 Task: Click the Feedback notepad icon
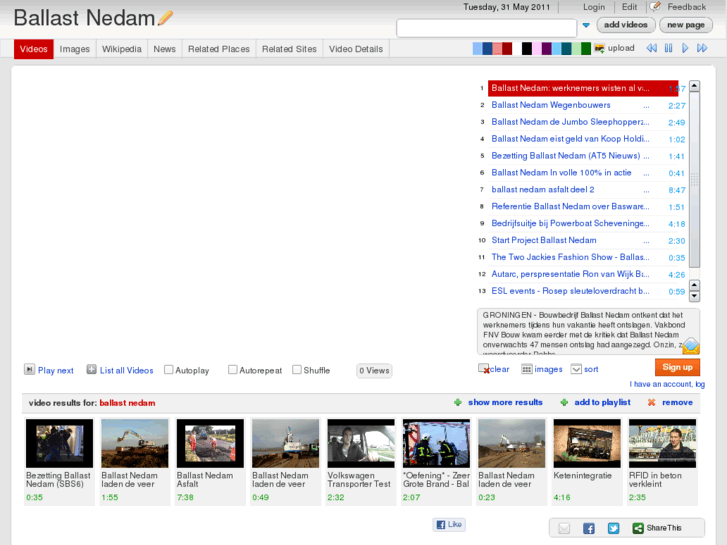(655, 6)
